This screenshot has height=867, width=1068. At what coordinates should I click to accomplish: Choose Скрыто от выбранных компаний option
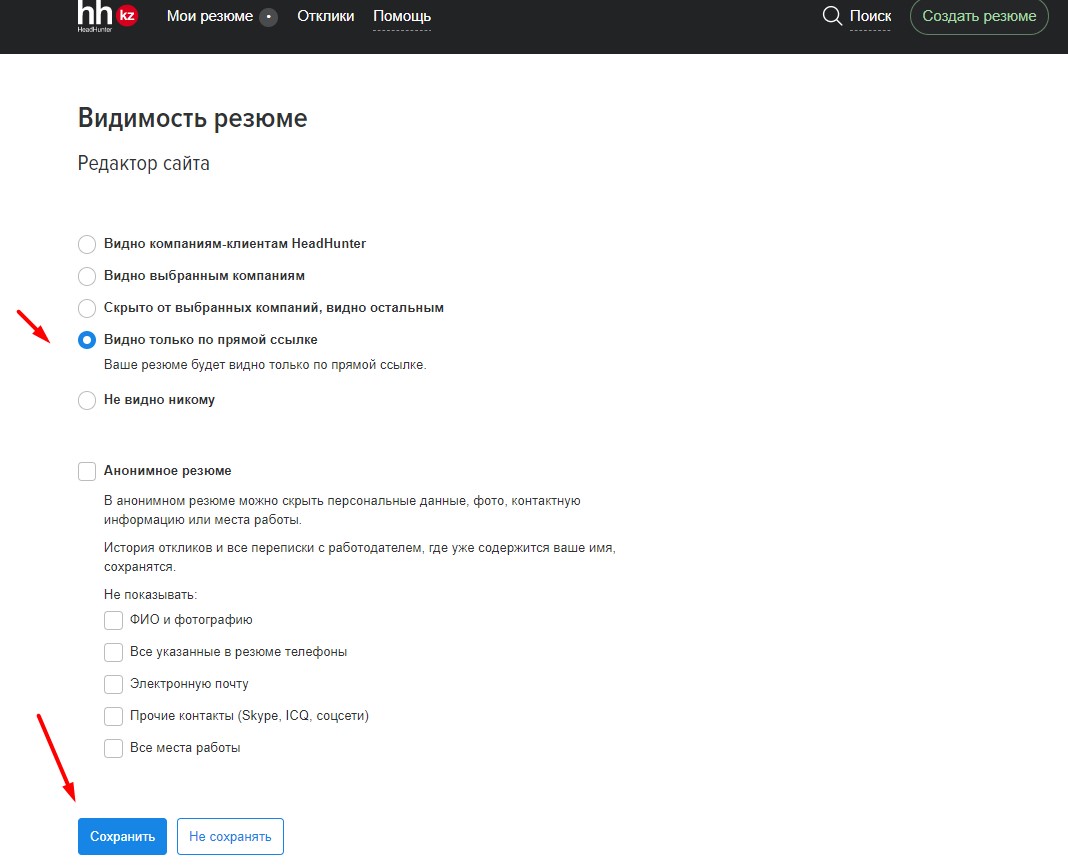[x=87, y=308]
